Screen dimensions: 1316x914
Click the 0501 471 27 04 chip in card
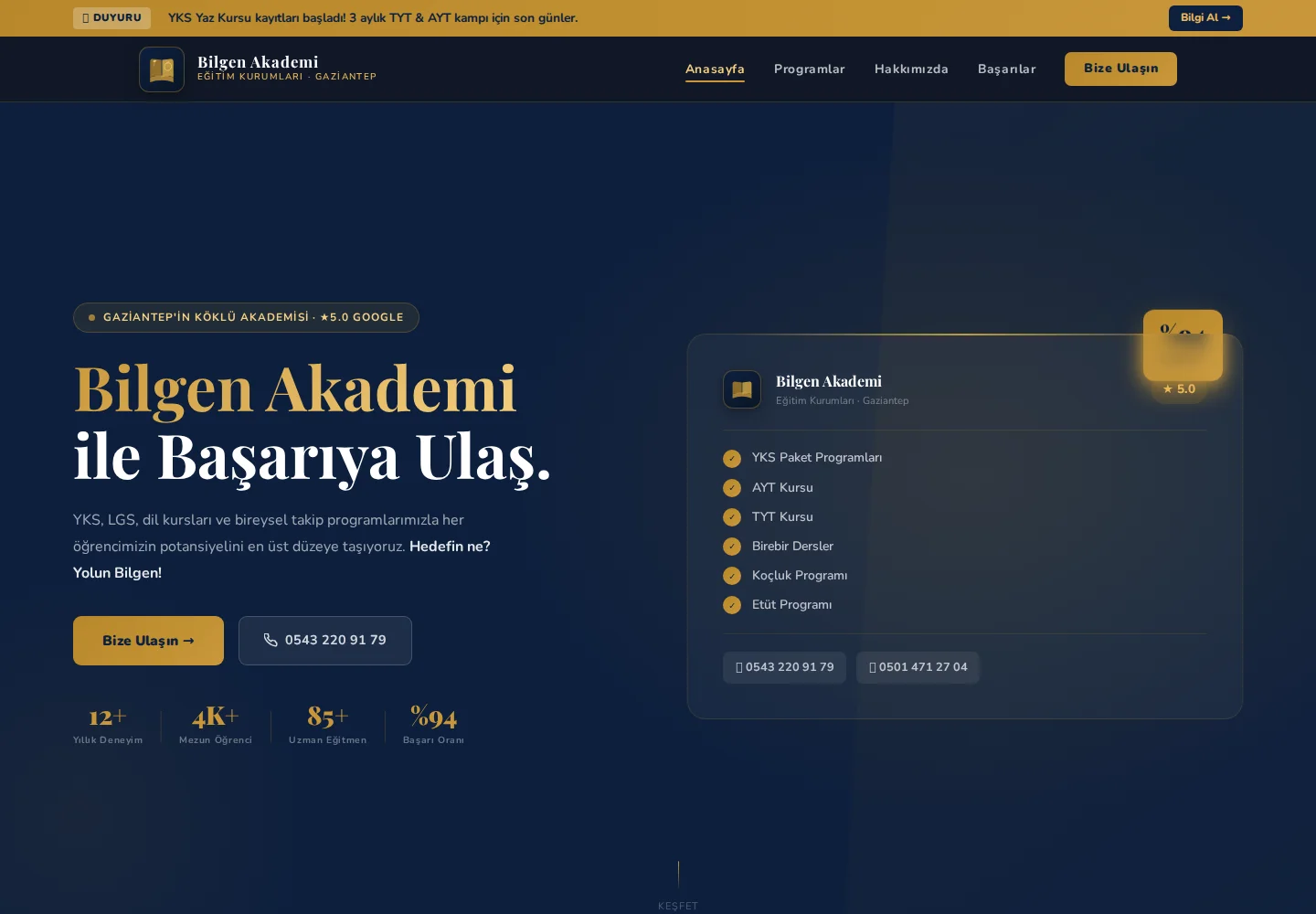click(918, 667)
